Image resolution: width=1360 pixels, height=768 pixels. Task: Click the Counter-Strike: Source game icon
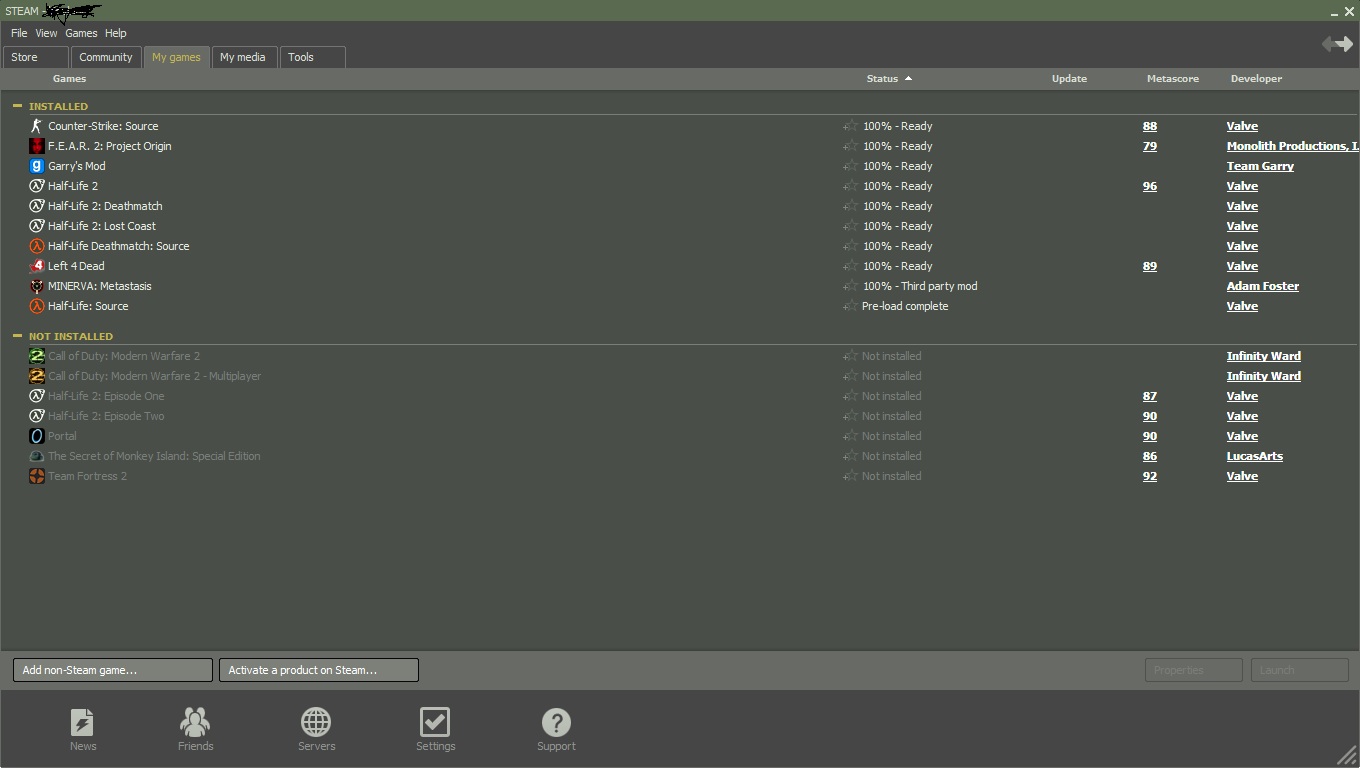click(37, 126)
